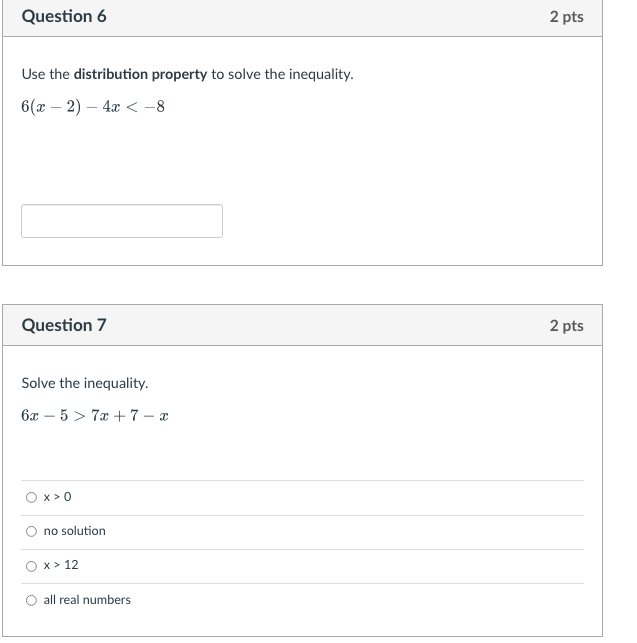Image resolution: width=637 pixels, height=643 pixels.
Task: Click the "Solve the inequality." instruction text
Action: click(x=85, y=383)
